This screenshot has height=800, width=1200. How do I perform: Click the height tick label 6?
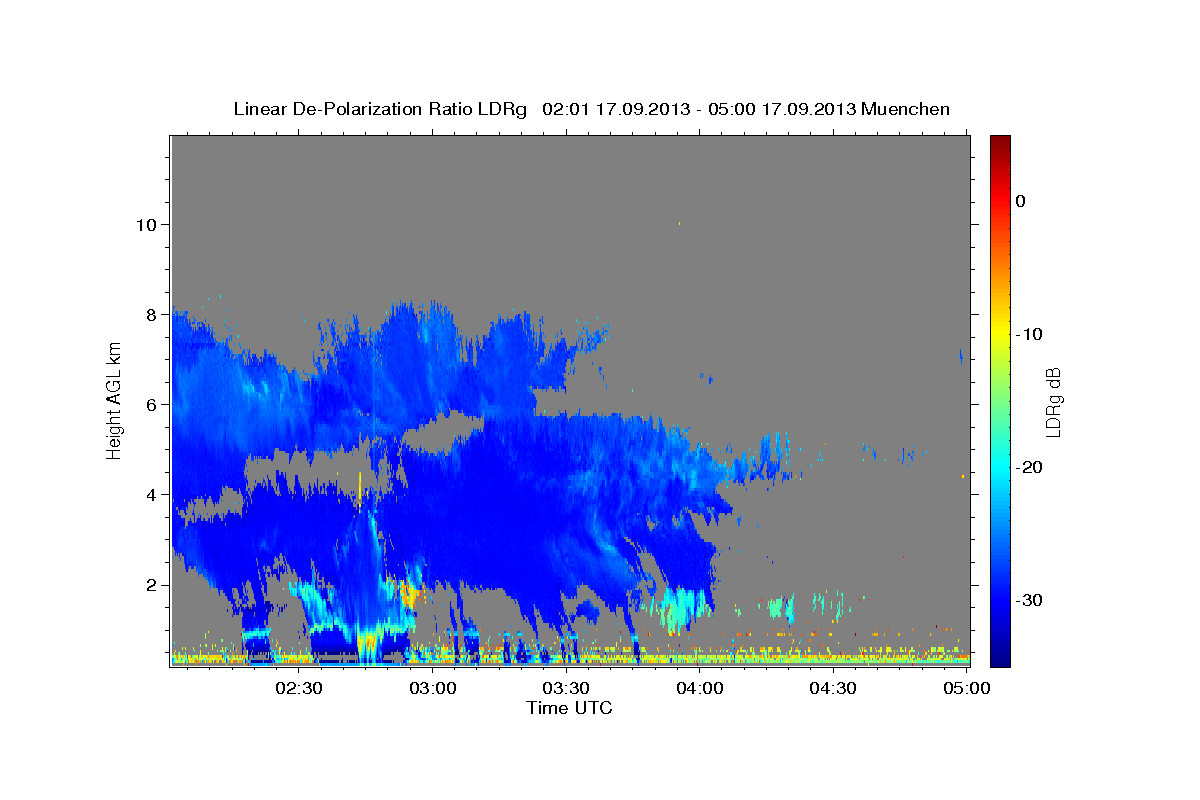point(150,404)
